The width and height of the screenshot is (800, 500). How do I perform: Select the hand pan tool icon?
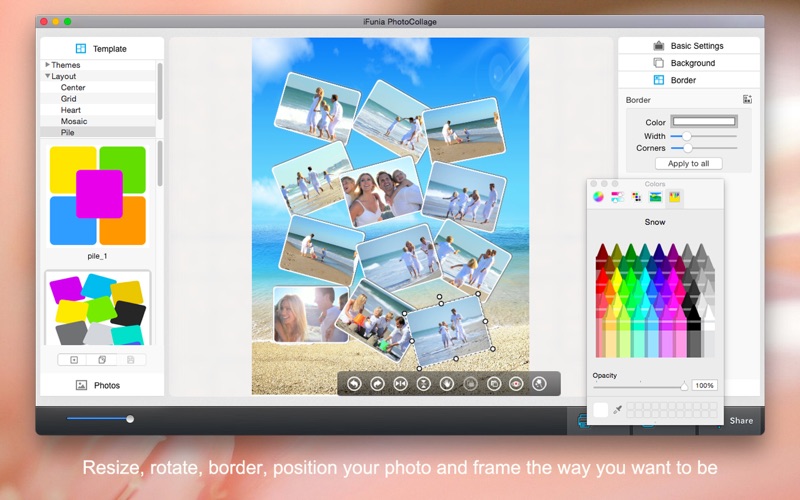coord(447,384)
